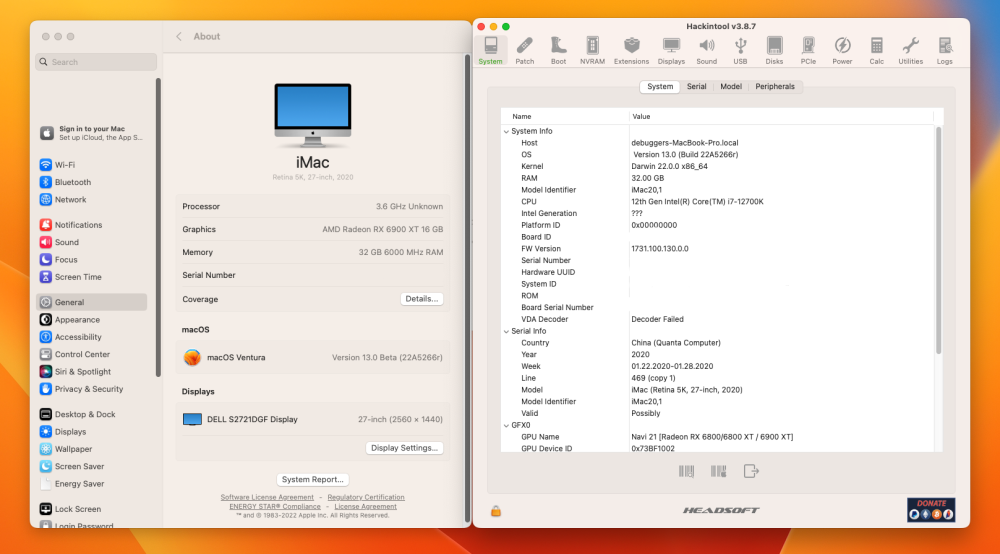Viewport: 1000px width, 554px height.
Task: Click Sign in to your Mac
Action: click(91, 133)
